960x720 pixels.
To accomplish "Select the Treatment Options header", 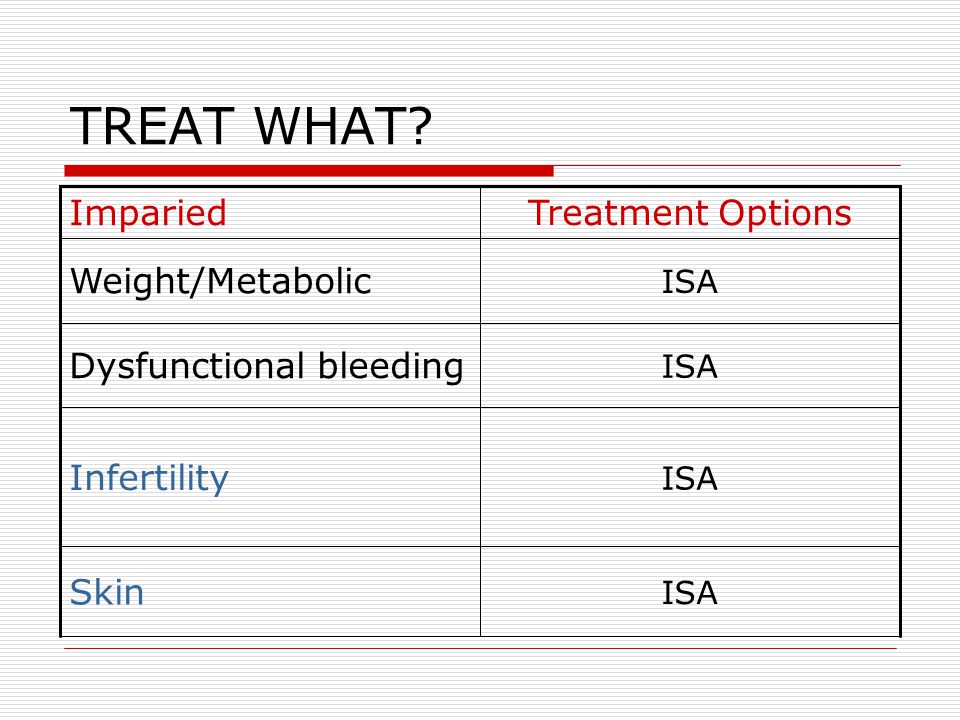I will click(689, 213).
